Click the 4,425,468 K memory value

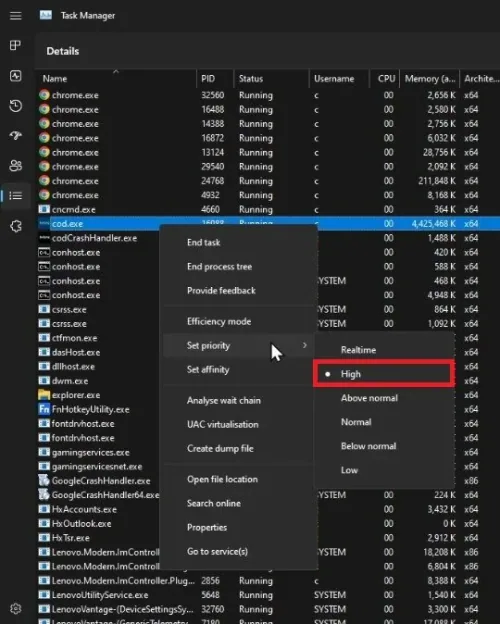(434, 224)
